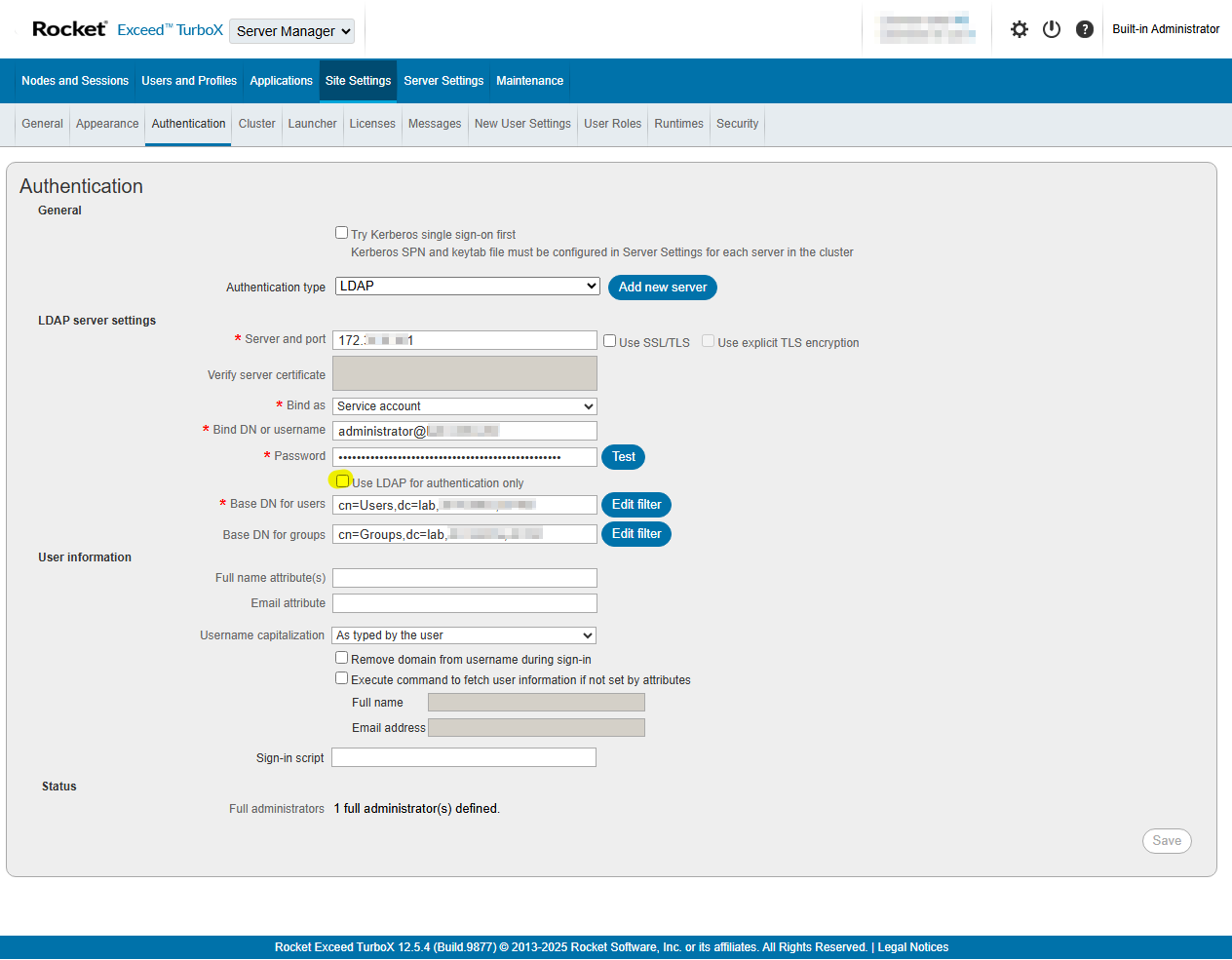Click the 'LDAP server settings' heading
Screen dimensions: 1232x960
96,321
